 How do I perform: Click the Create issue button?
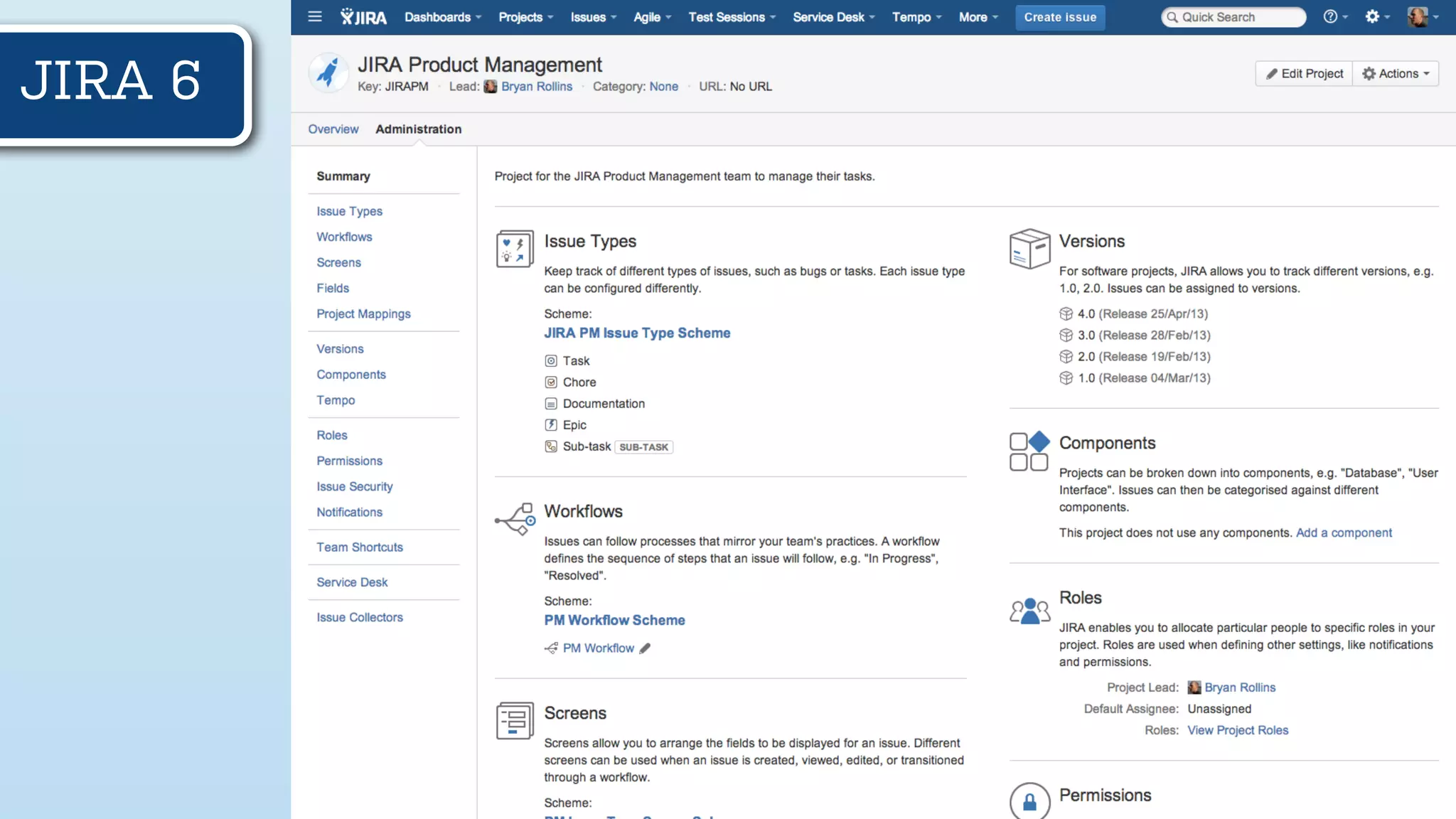(1060, 17)
